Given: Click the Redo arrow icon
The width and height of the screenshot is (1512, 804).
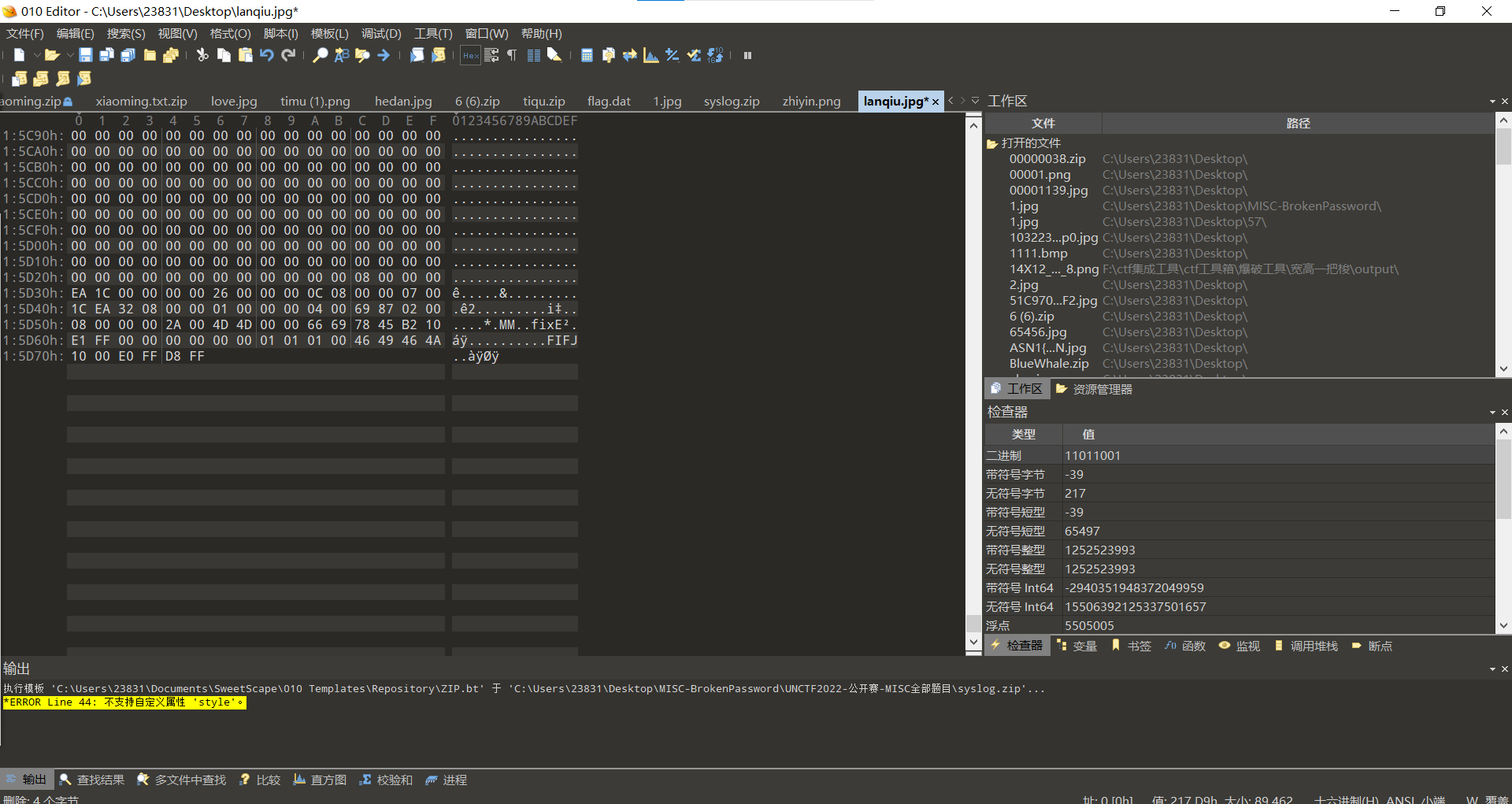Looking at the screenshot, I should click(x=288, y=55).
